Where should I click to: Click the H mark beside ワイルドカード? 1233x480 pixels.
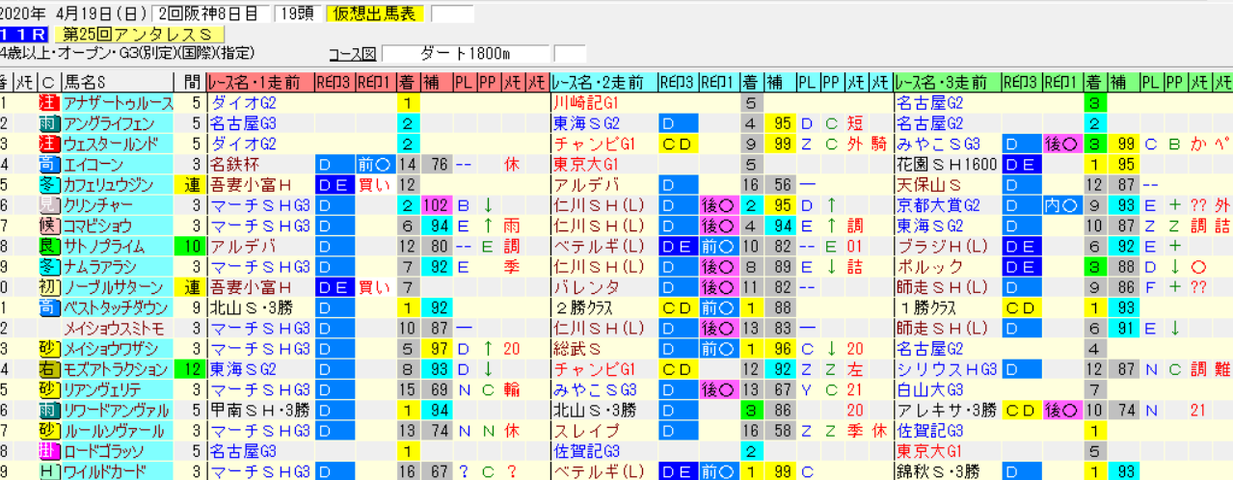[47, 471]
